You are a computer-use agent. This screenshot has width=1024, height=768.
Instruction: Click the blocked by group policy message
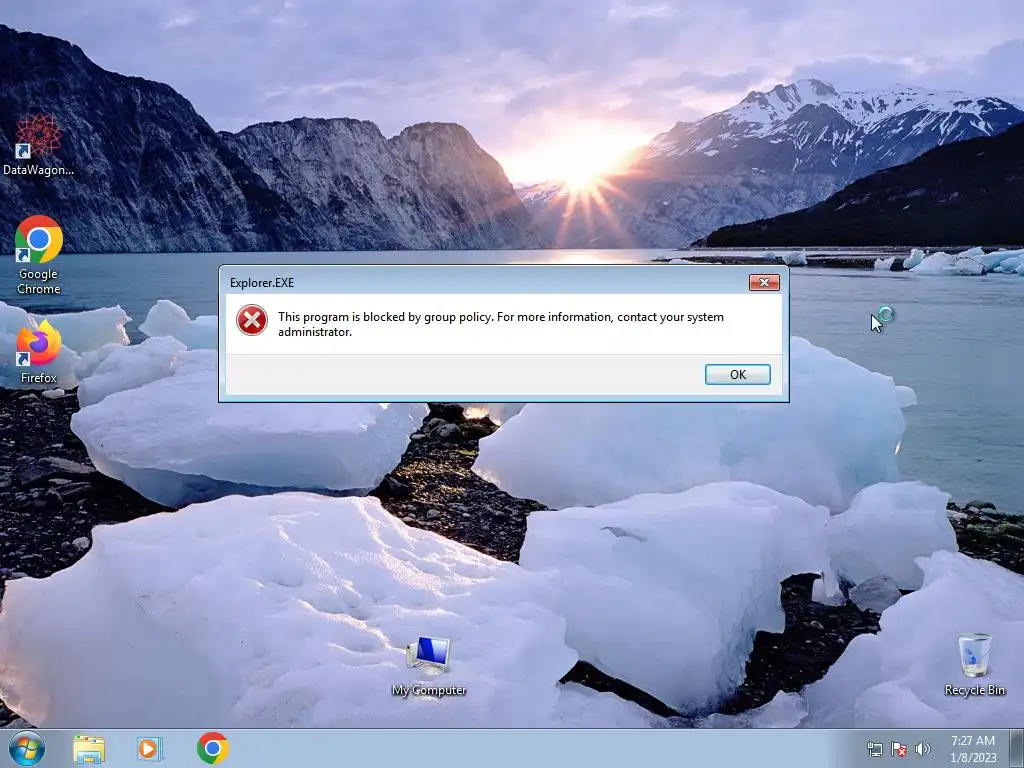coord(501,324)
